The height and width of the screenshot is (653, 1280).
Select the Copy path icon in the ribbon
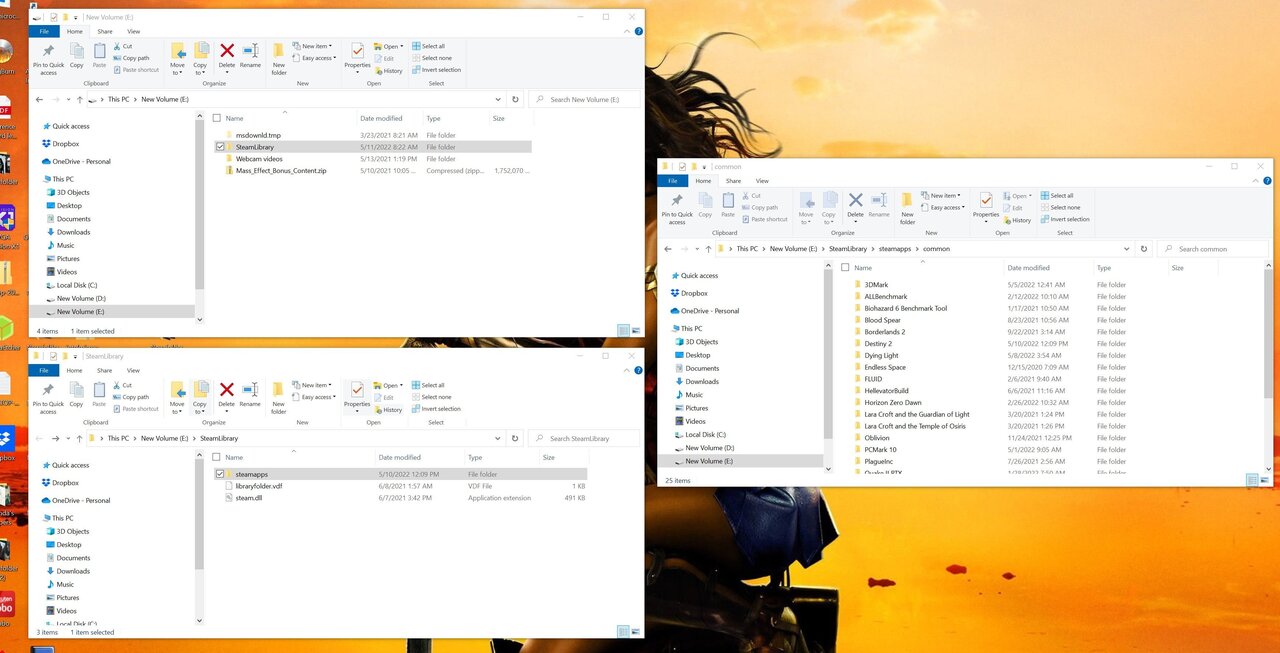coord(135,59)
